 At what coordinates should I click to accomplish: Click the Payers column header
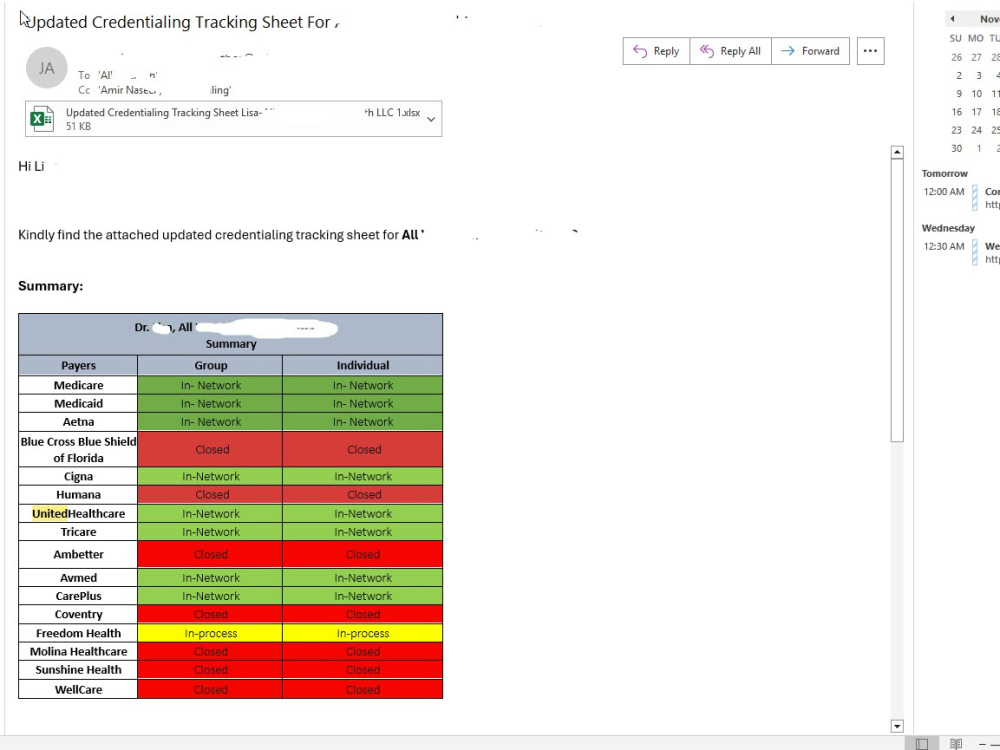click(78, 365)
